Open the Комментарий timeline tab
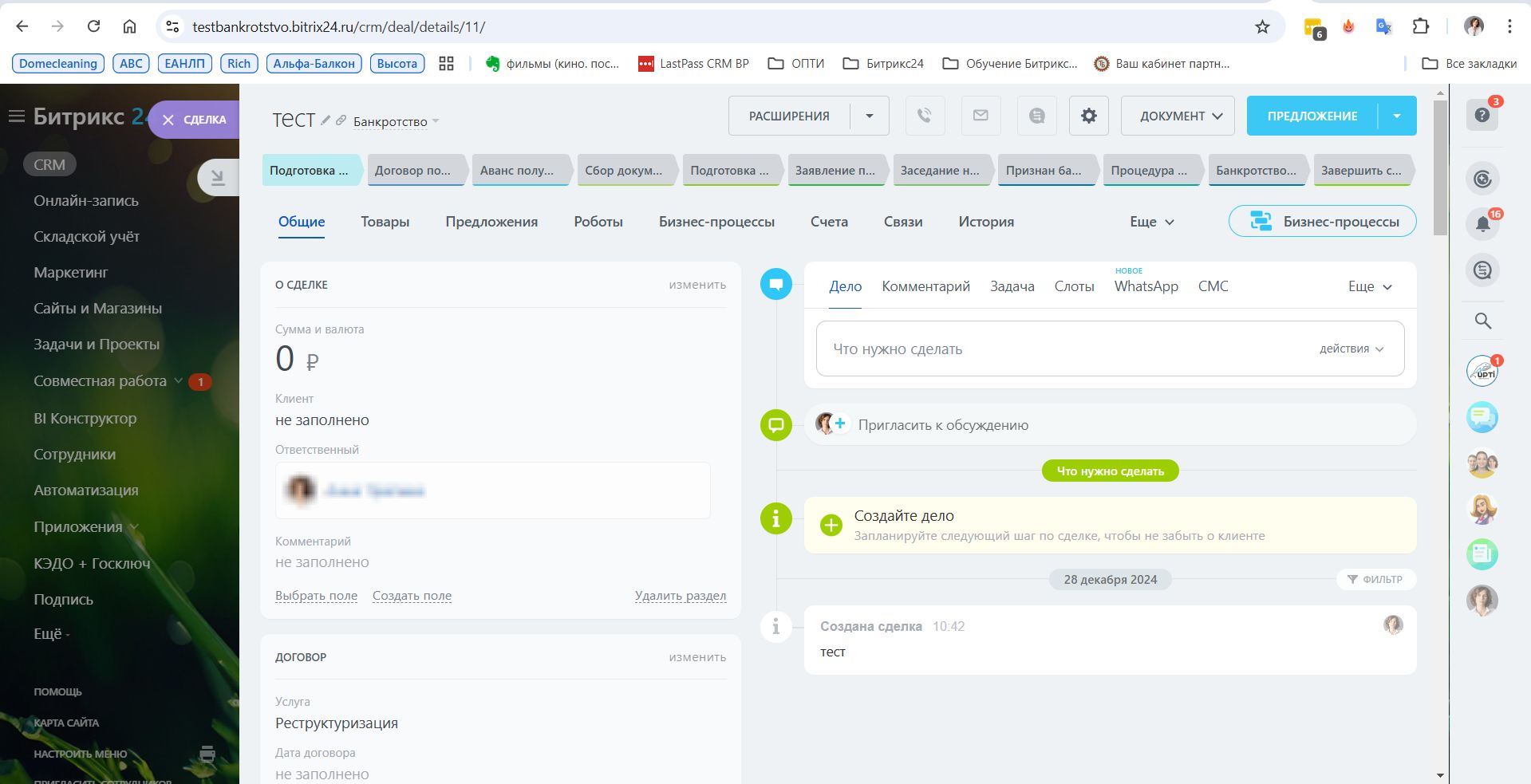 tap(925, 286)
